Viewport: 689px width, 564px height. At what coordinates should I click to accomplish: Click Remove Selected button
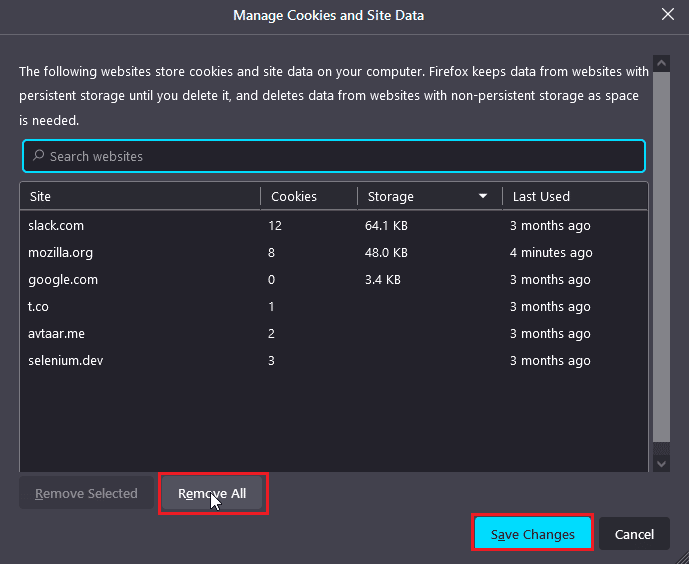(x=86, y=493)
